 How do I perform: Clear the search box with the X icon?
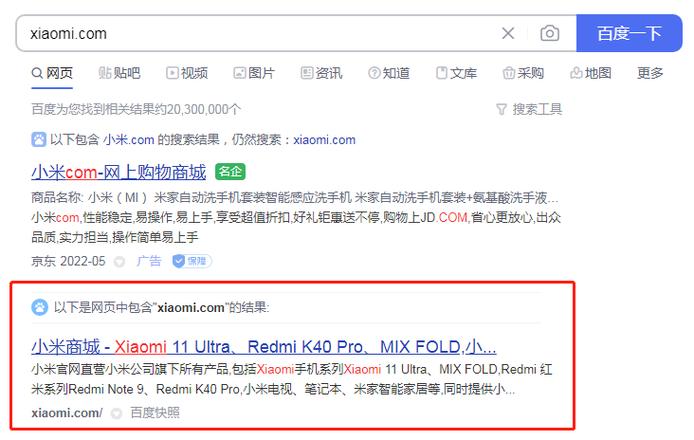508,33
